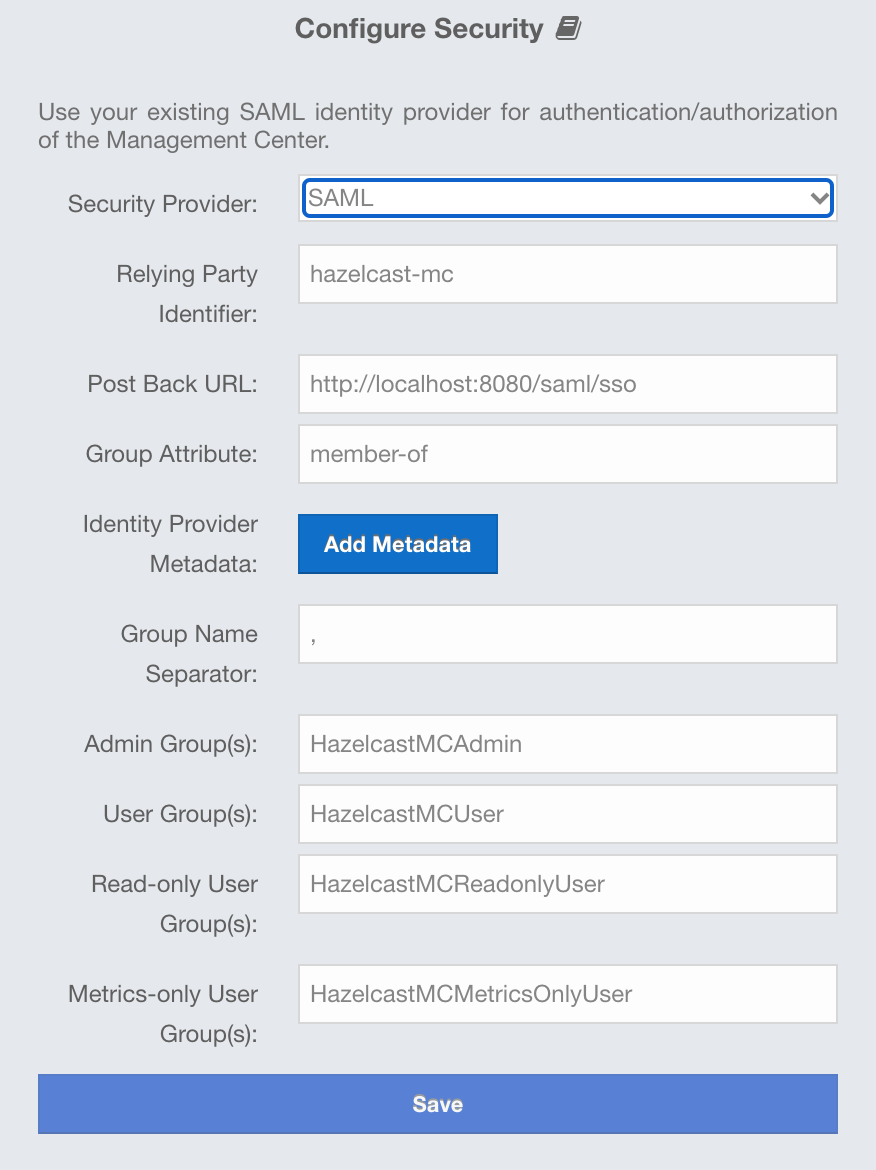
Task: Expand the Security Provider SAML dropdown
Action: click(x=567, y=198)
